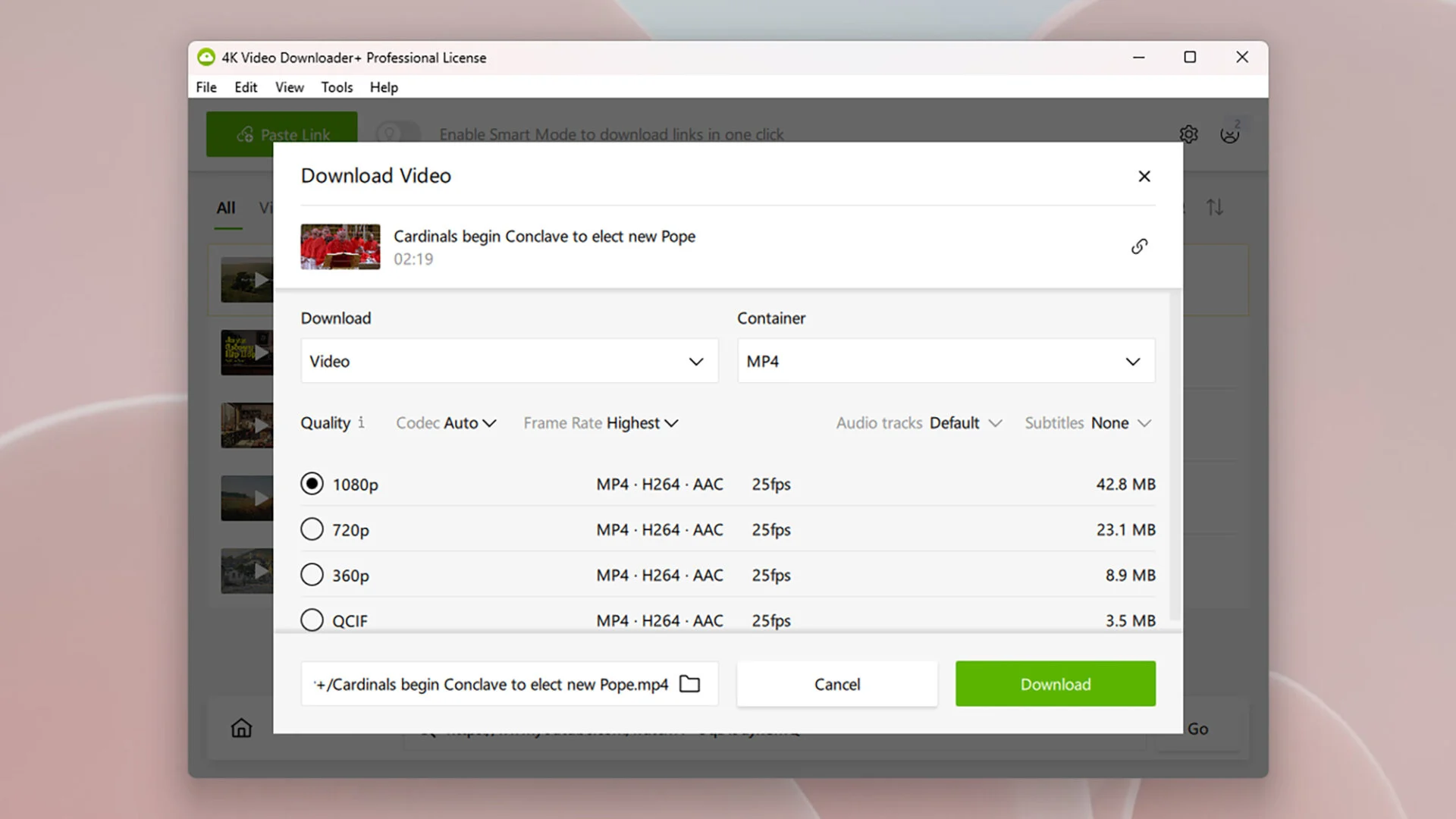Click fifth video thumbnail in main list
1456x819 pixels.
point(246,571)
